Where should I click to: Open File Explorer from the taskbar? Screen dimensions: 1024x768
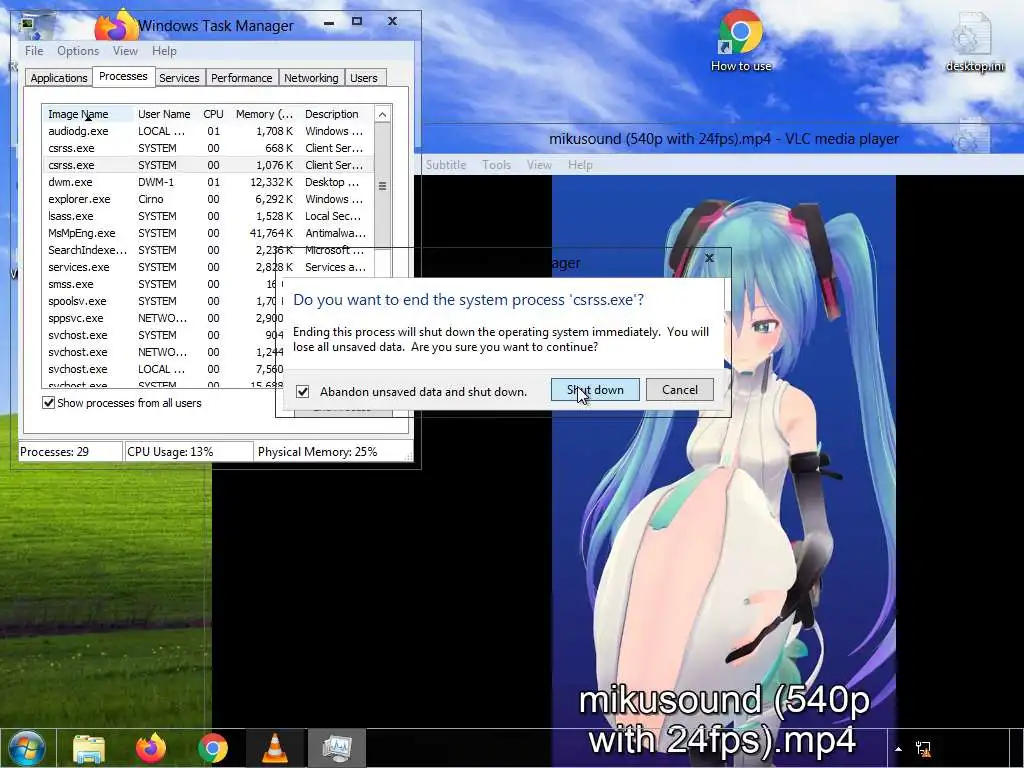point(89,748)
